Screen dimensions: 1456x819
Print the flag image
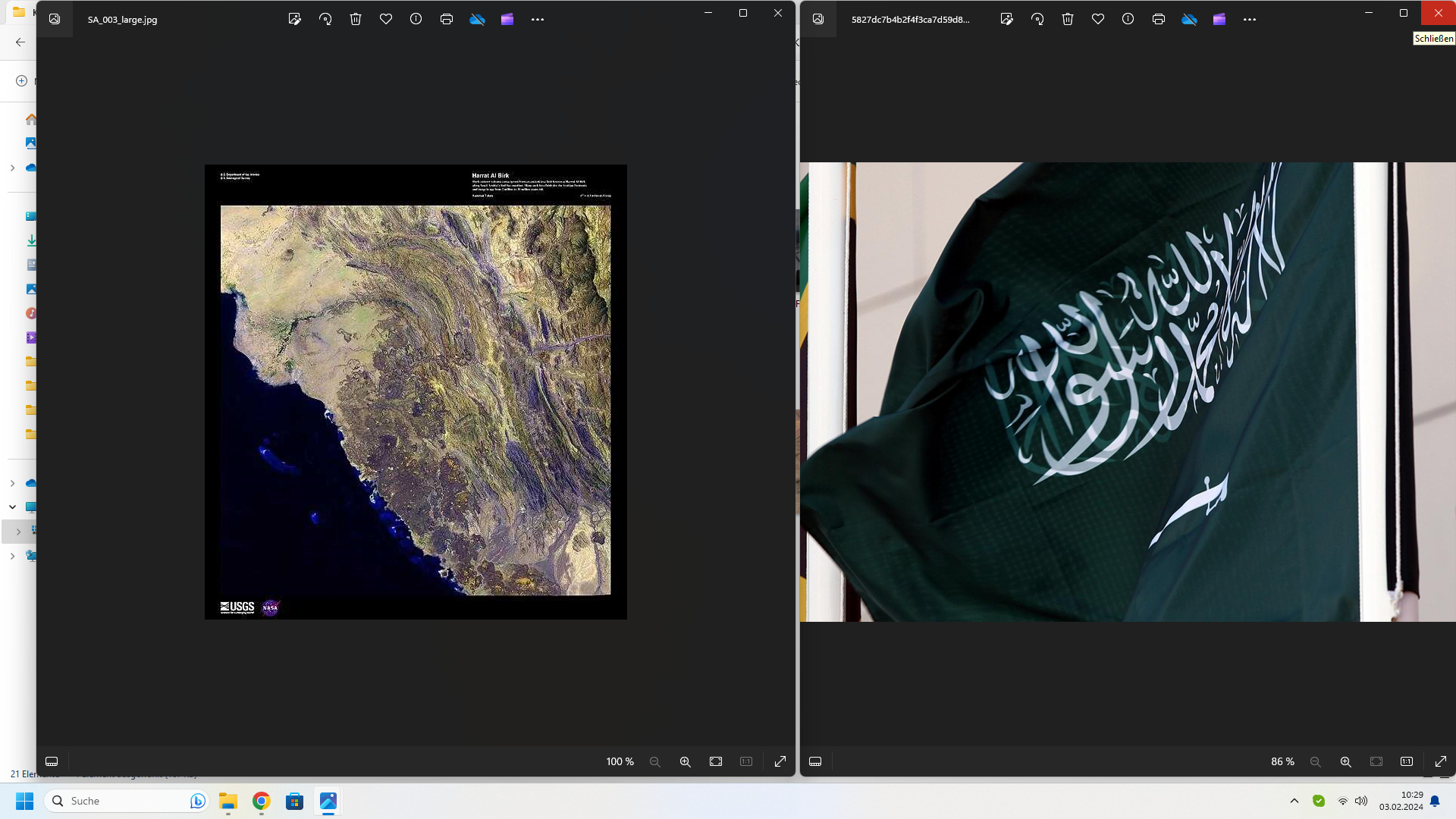[x=1159, y=20]
